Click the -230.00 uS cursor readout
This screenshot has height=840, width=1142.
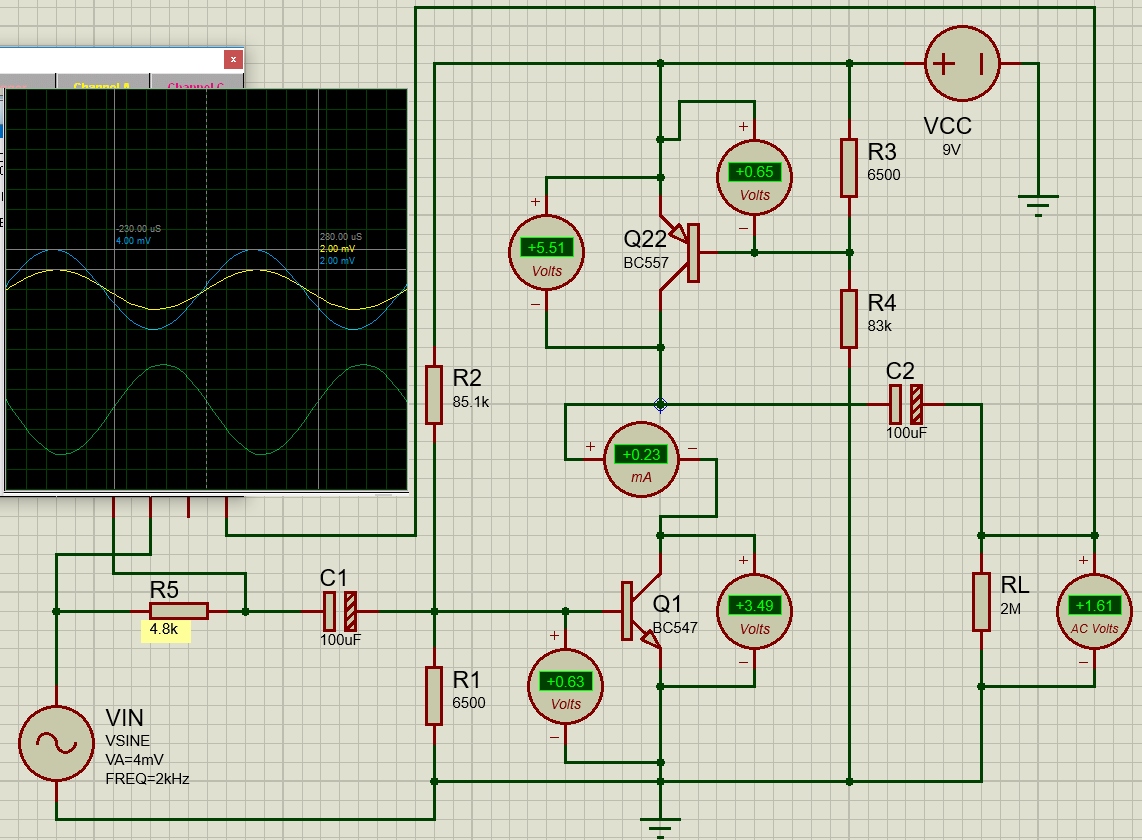click(x=138, y=229)
